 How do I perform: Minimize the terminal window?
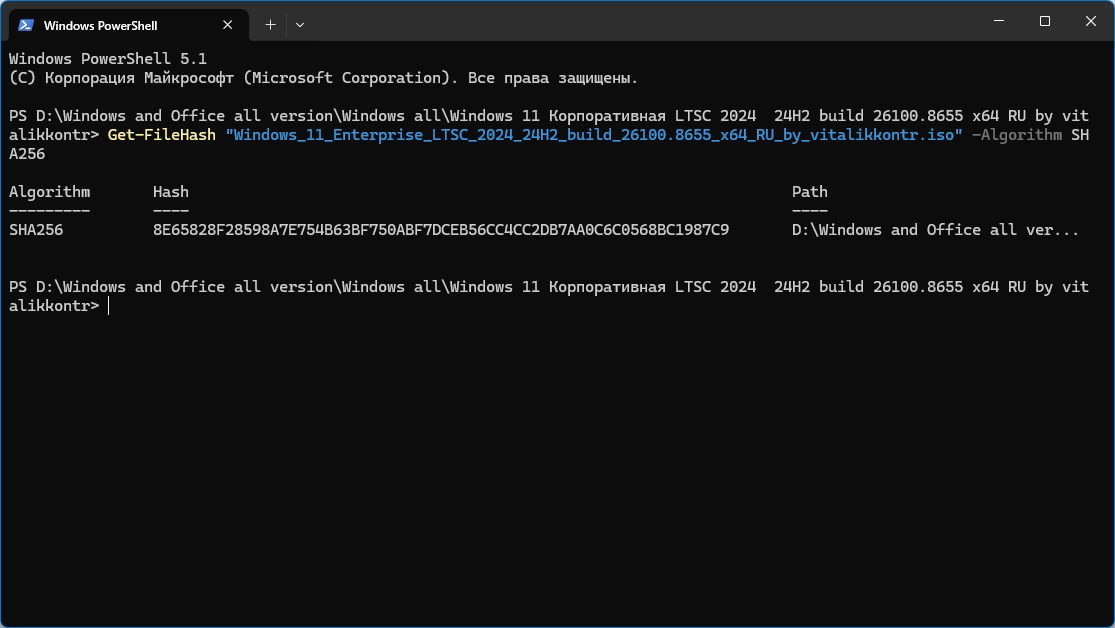[x=999, y=21]
